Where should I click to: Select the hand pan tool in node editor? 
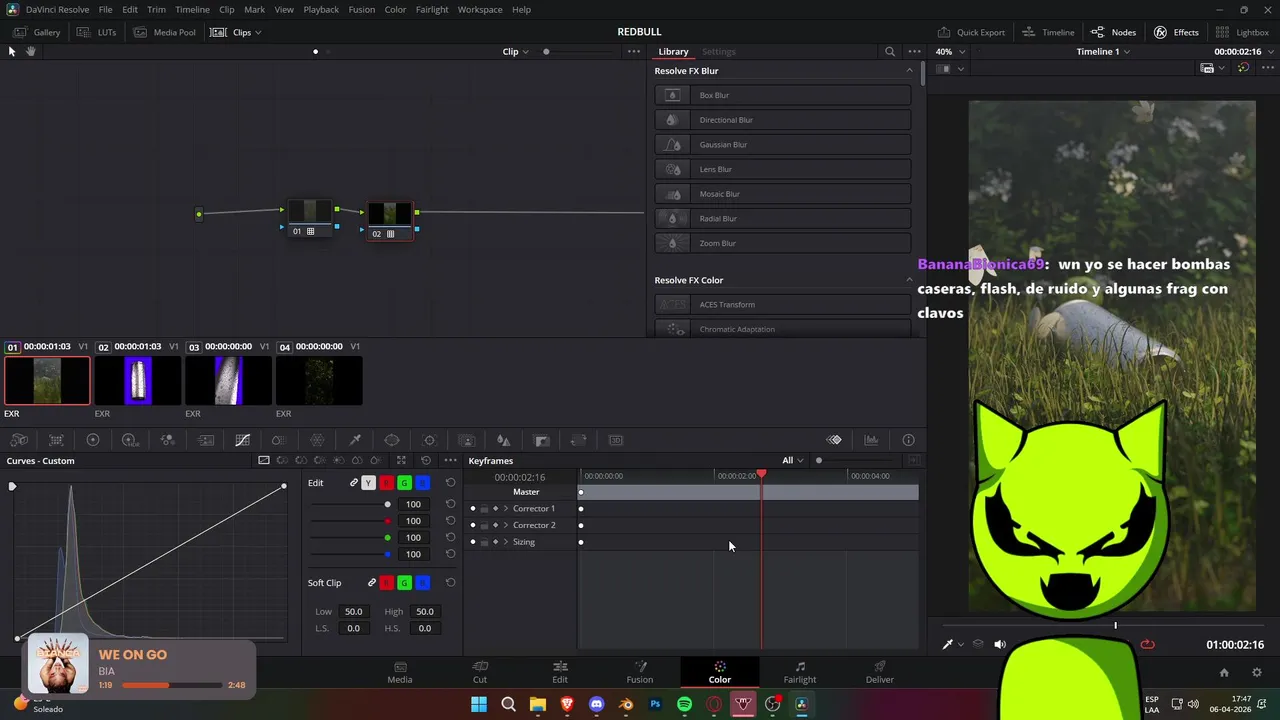pyautogui.click(x=31, y=51)
